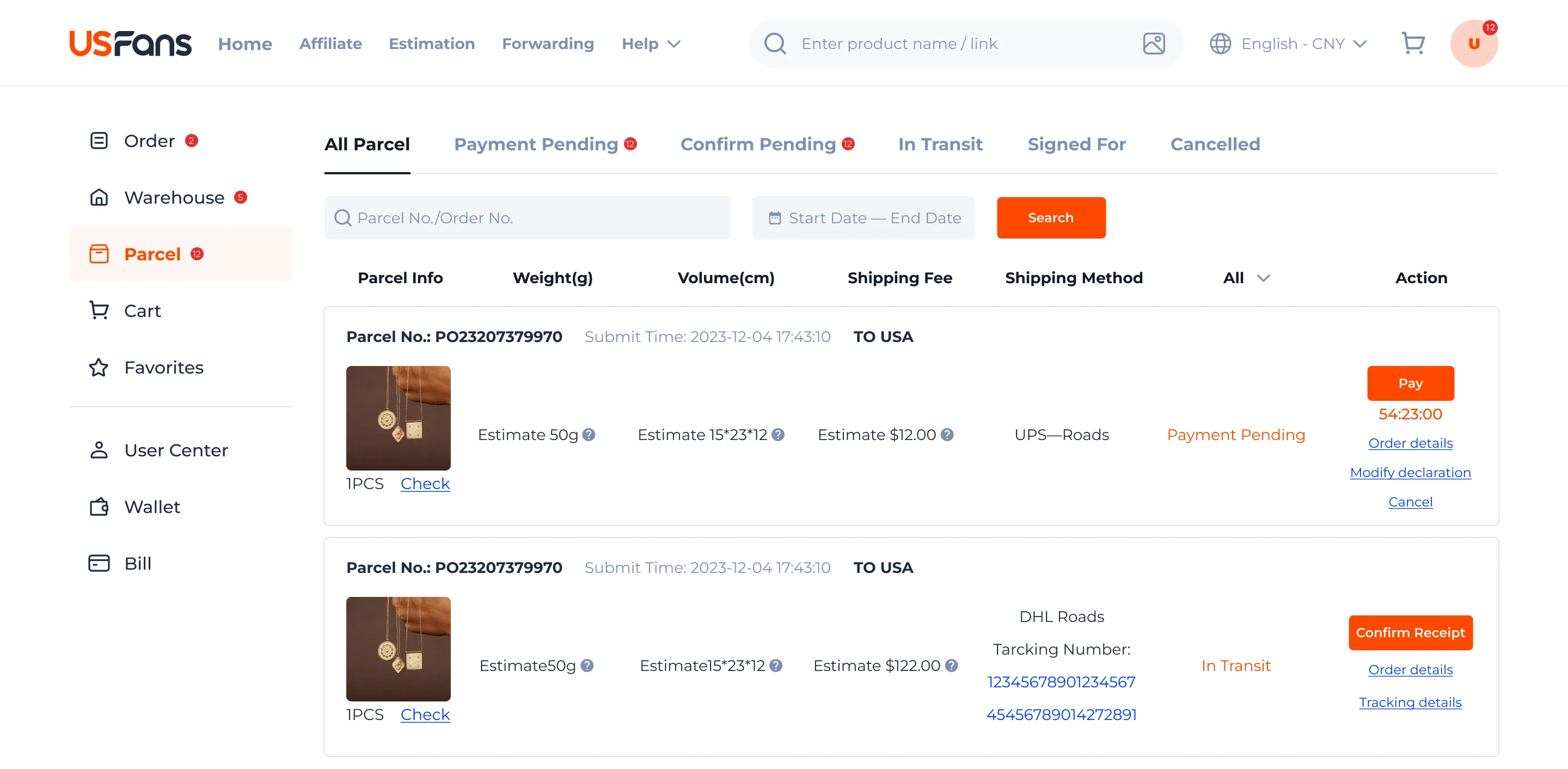Click the image search camera icon

point(1154,43)
